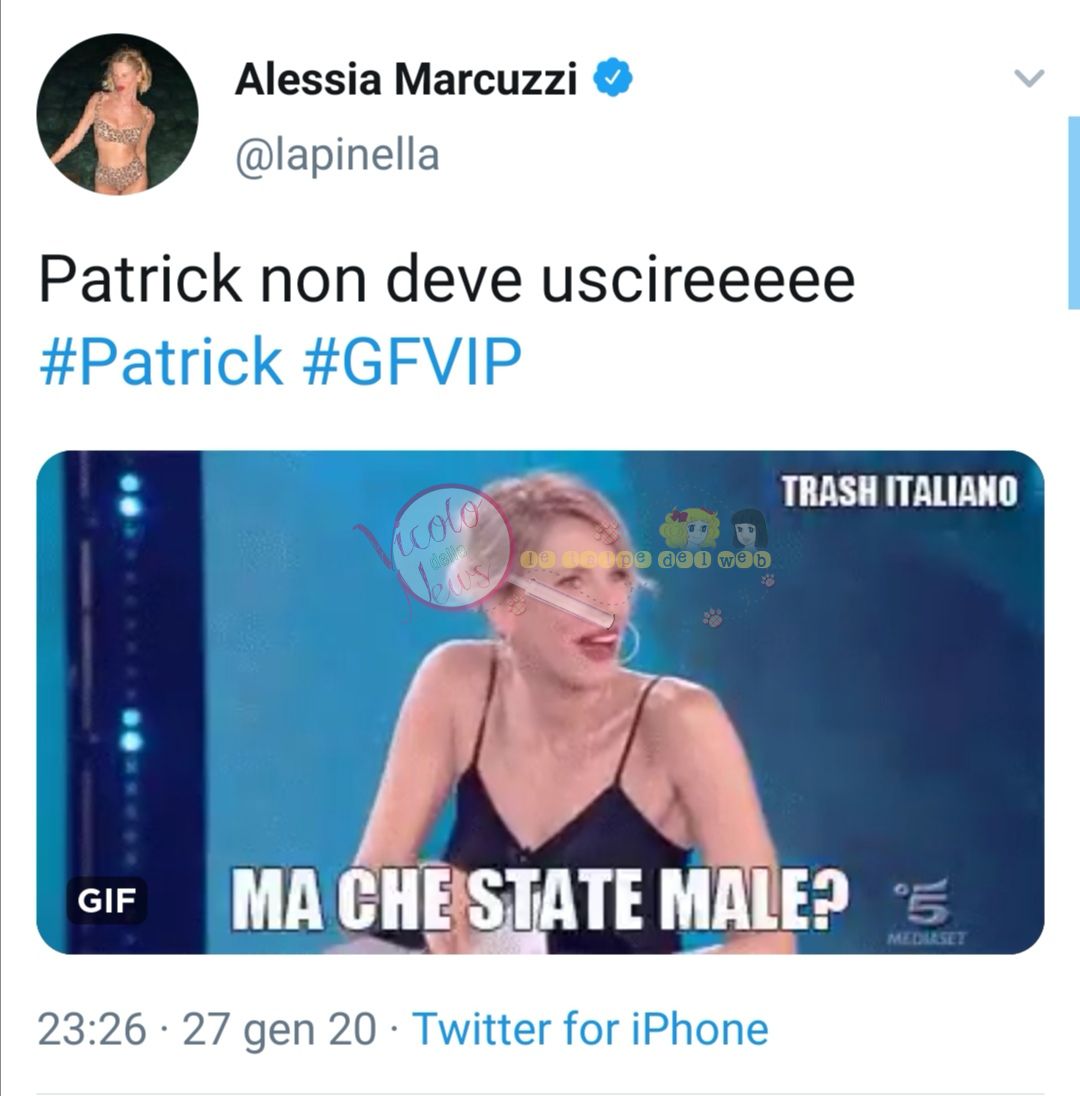Click the paw print watermark icon

pyautogui.click(x=712, y=617)
